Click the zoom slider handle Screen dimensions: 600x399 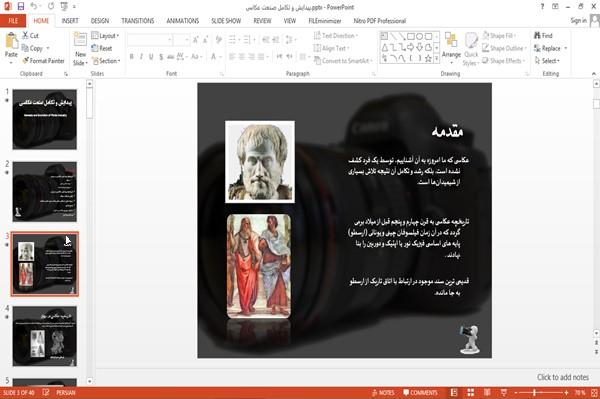[x=534, y=392]
